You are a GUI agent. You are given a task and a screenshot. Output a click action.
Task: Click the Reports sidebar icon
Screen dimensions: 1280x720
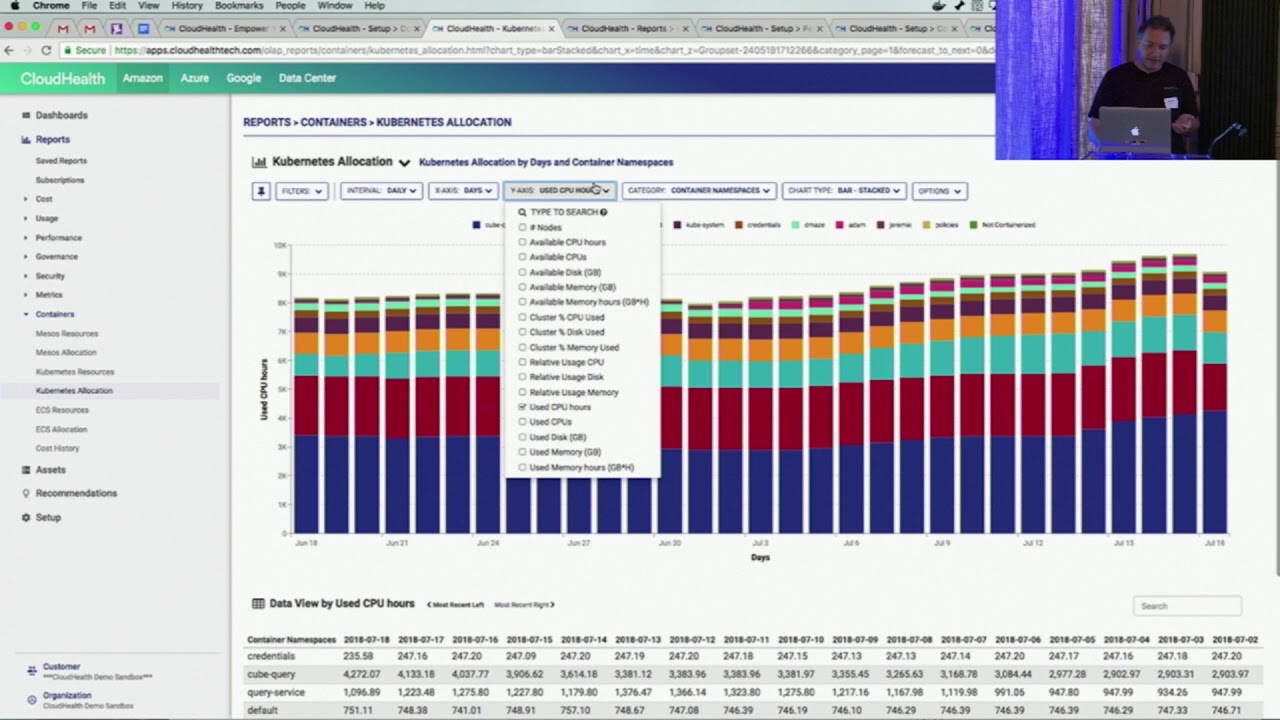[x=26, y=140]
